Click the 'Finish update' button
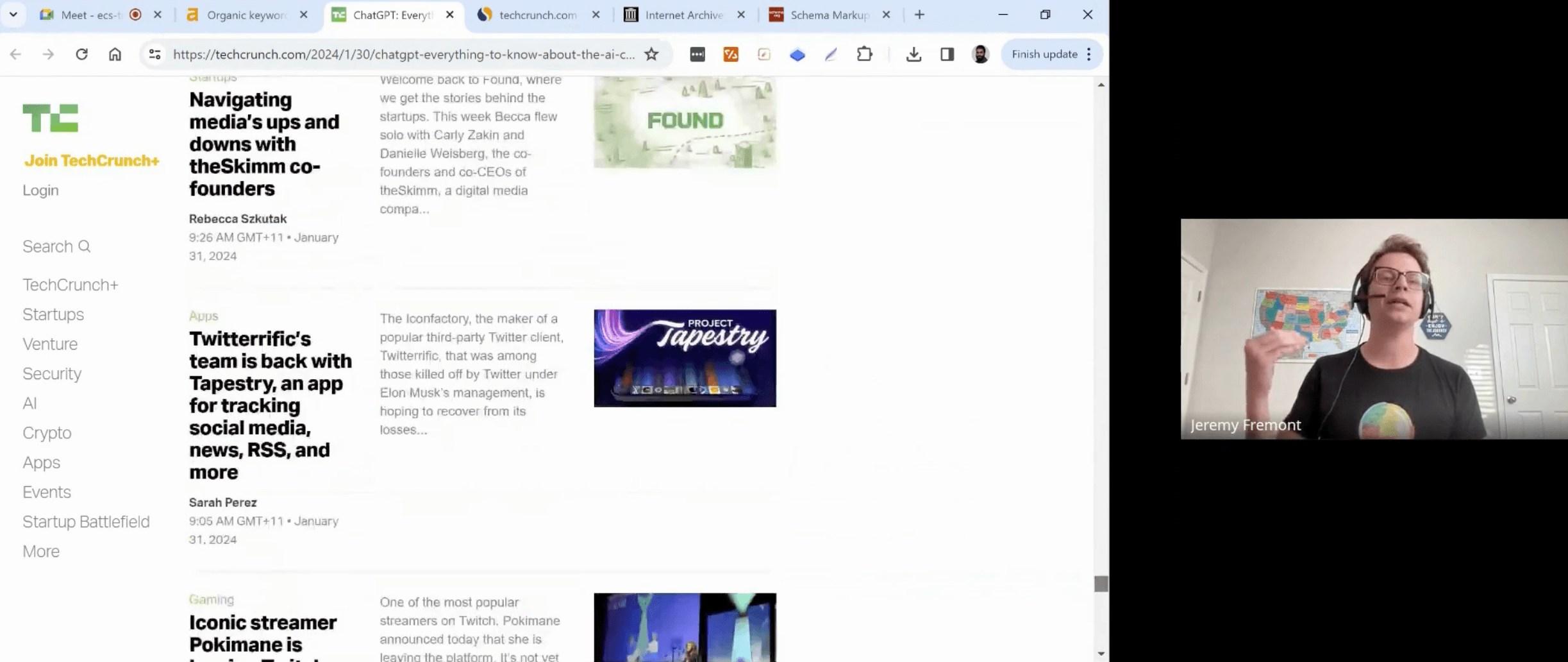Screen dimensions: 1568x662 (x=1045, y=55)
